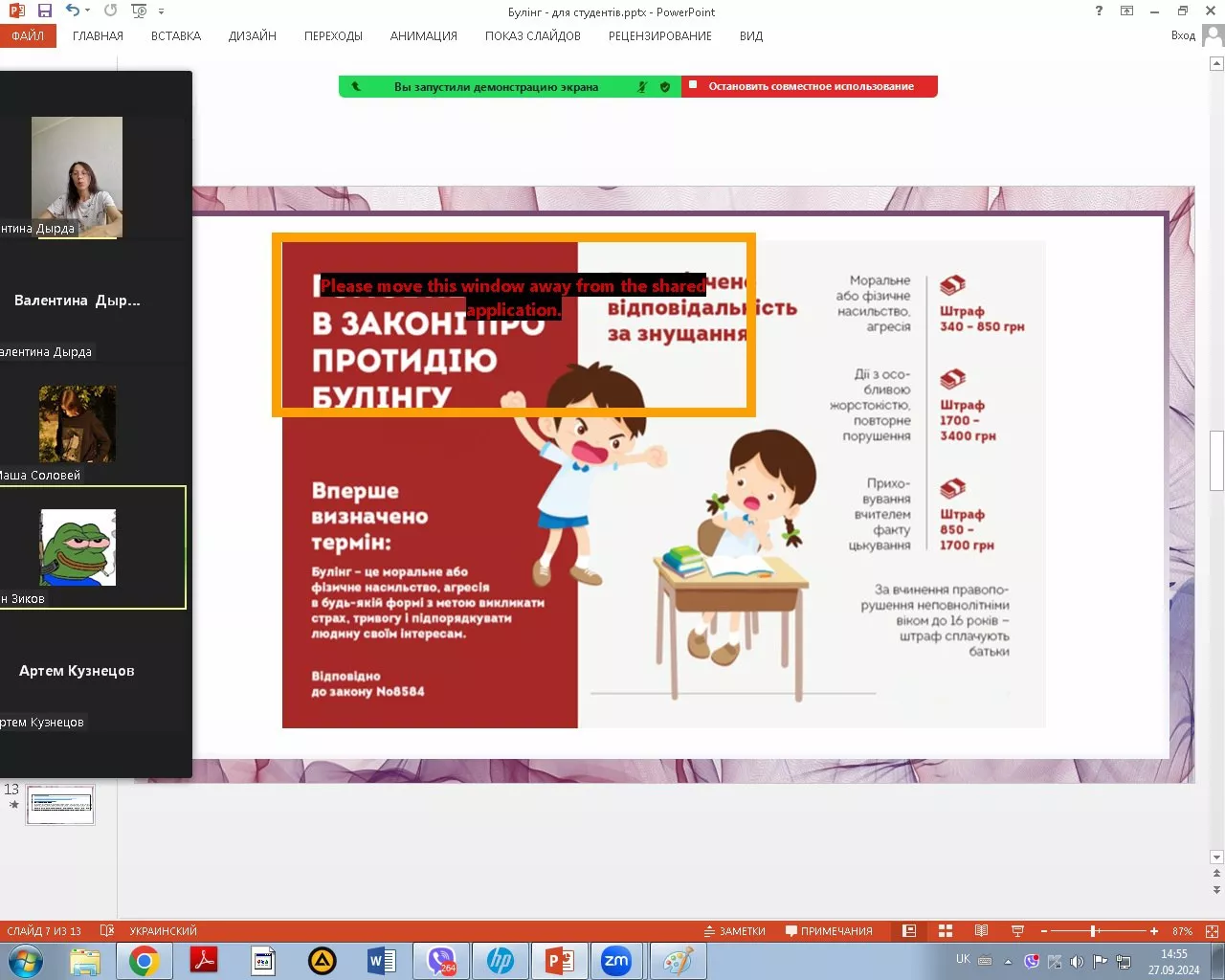This screenshot has height=980, width=1225.
Task: Start Slide Show from status bar icon
Action: point(1017,931)
